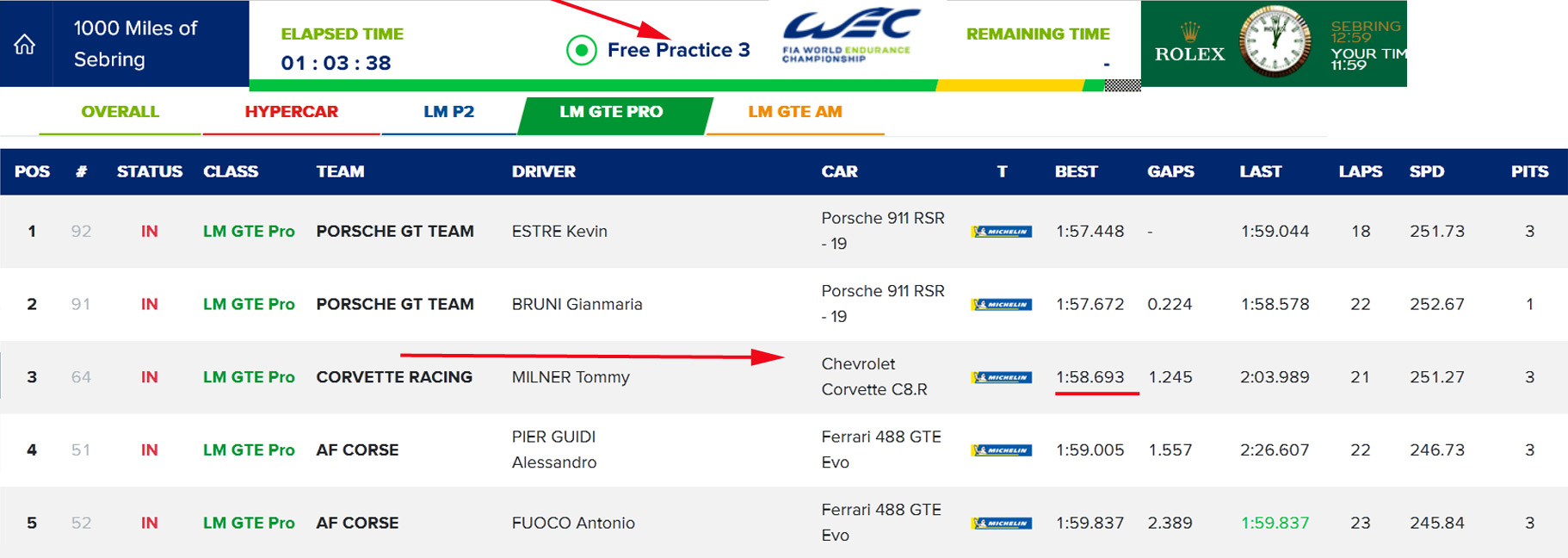Select driver ESTRE Kevin row
This screenshot has width=1568, height=558.
[x=559, y=232]
